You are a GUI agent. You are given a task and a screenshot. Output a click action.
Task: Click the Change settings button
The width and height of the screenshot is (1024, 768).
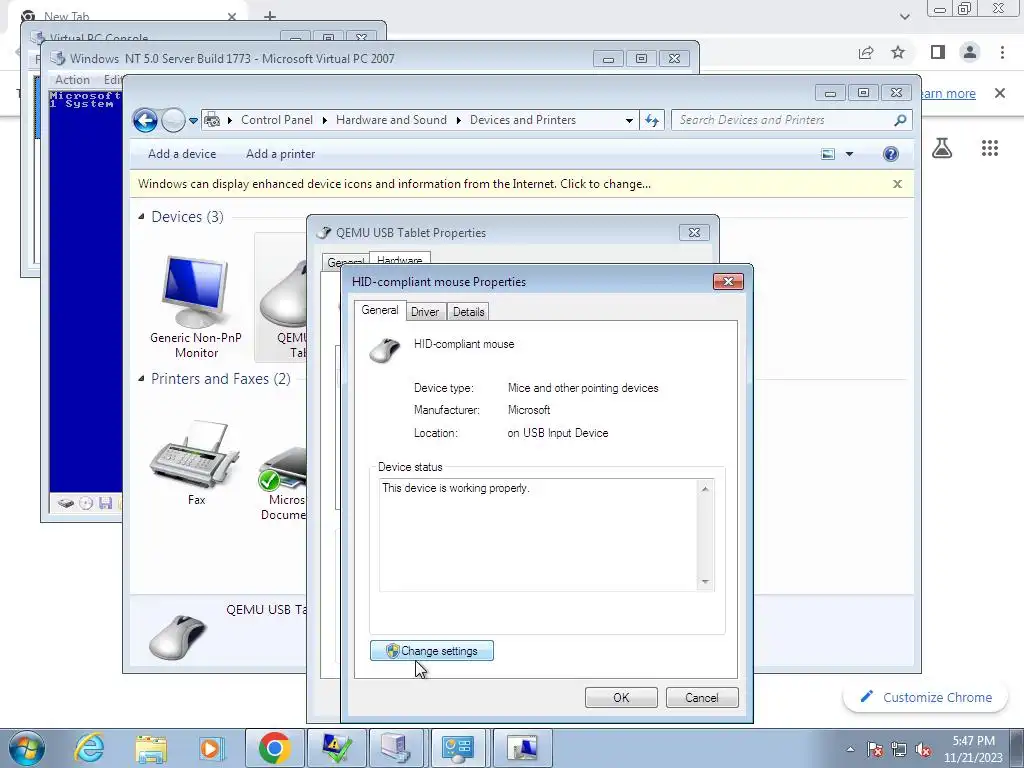pos(432,650)
